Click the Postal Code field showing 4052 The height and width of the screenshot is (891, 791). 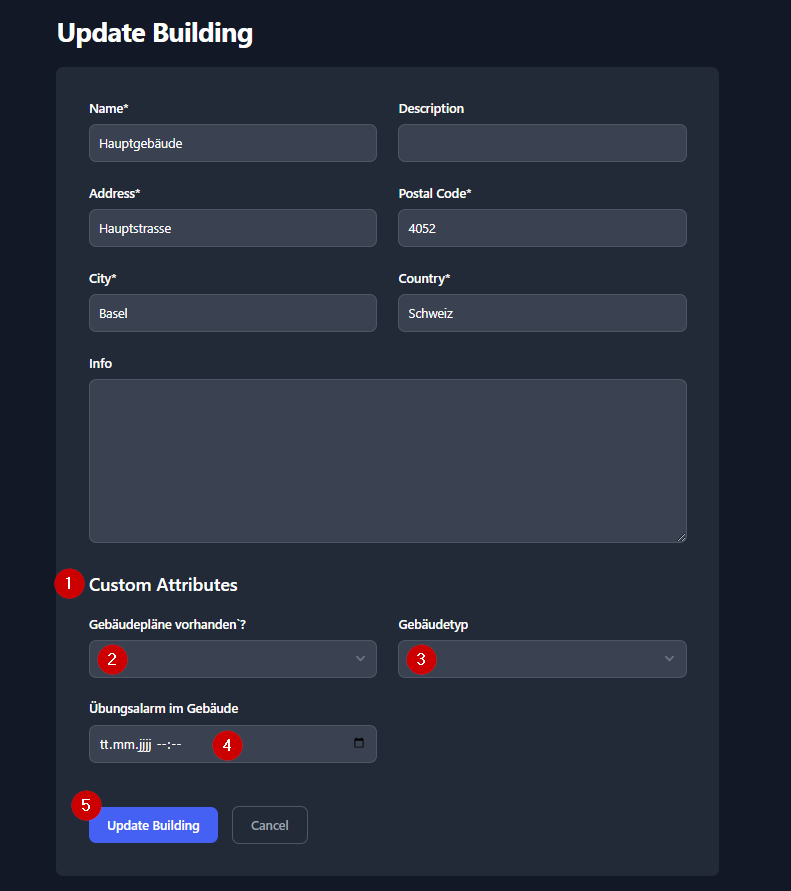coord(542,228)
